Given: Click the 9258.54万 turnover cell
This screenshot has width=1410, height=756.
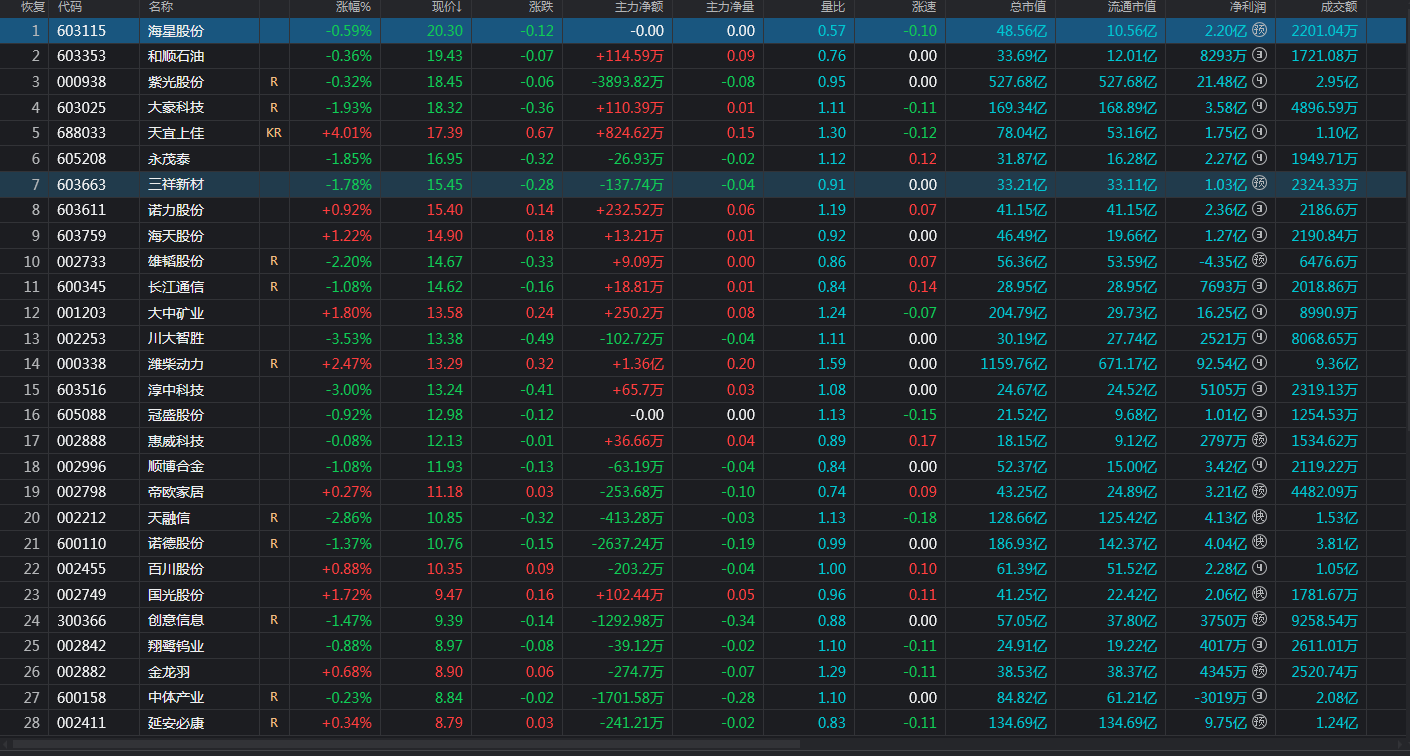Looking at the screenshot, I should 1324,620.
